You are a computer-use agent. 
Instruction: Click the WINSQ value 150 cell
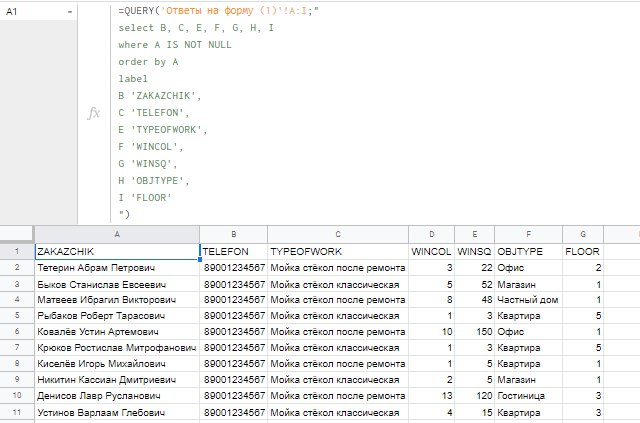coord(475,331)
